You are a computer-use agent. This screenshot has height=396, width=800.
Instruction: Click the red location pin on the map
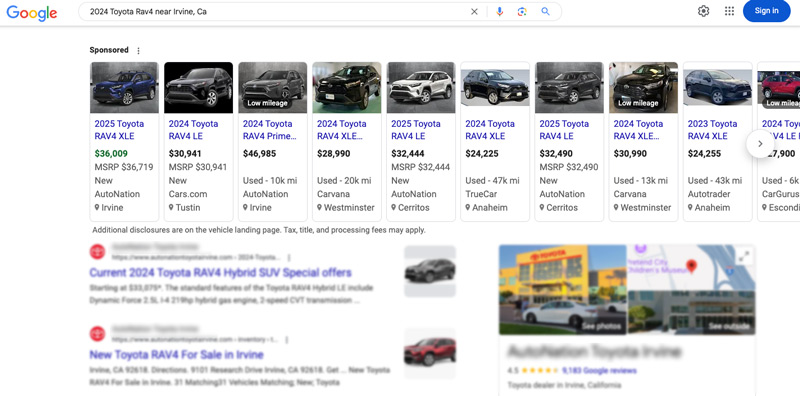pos(691,266)
